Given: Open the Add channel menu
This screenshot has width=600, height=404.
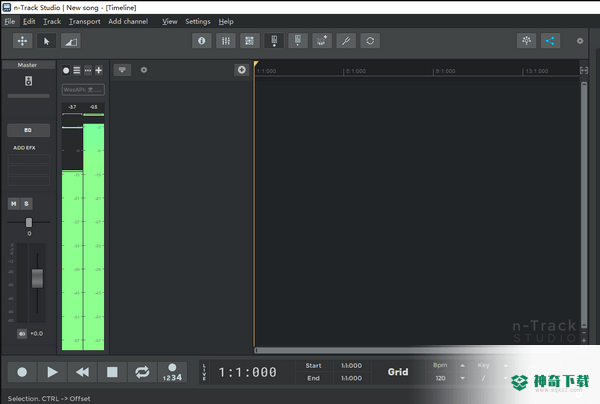Looking at the screenshot, I should [128, 21].
